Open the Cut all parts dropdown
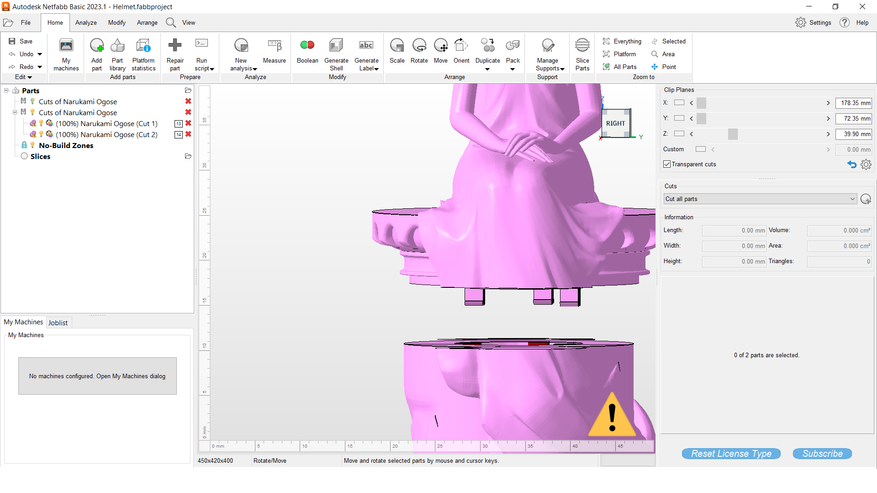The width and height of the screenshot is (877, 493). coord(760,199)
